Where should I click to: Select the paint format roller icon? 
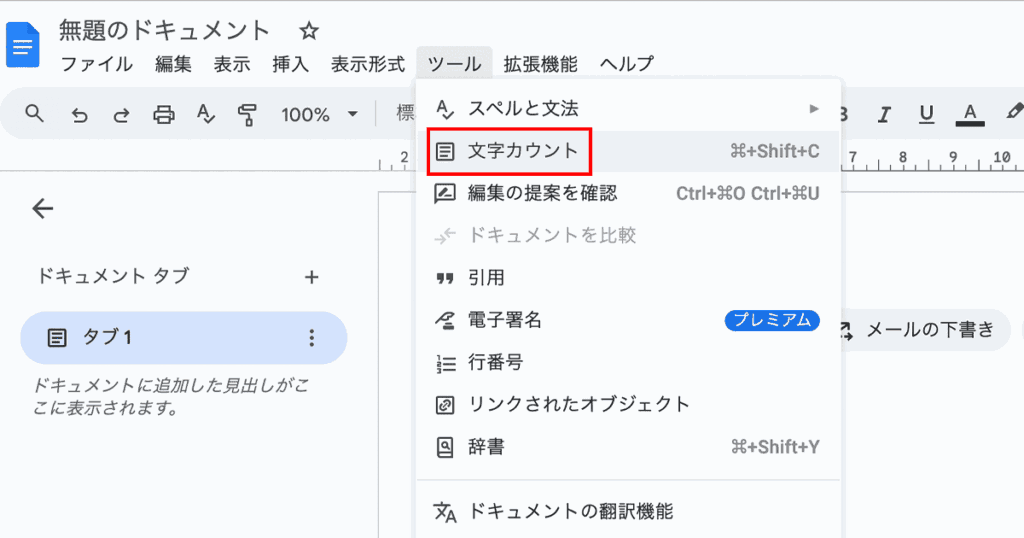(247, 115)
